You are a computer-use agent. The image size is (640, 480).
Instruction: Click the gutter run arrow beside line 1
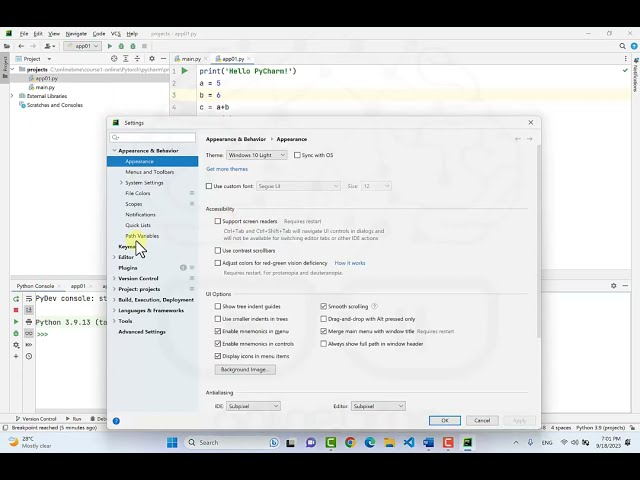(x=184, y=71)
